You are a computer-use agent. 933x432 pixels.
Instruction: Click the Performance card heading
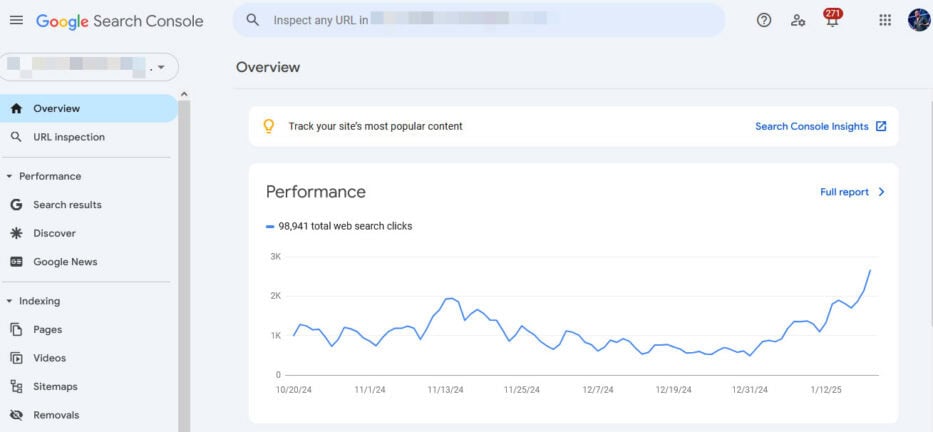click(315, 192)
